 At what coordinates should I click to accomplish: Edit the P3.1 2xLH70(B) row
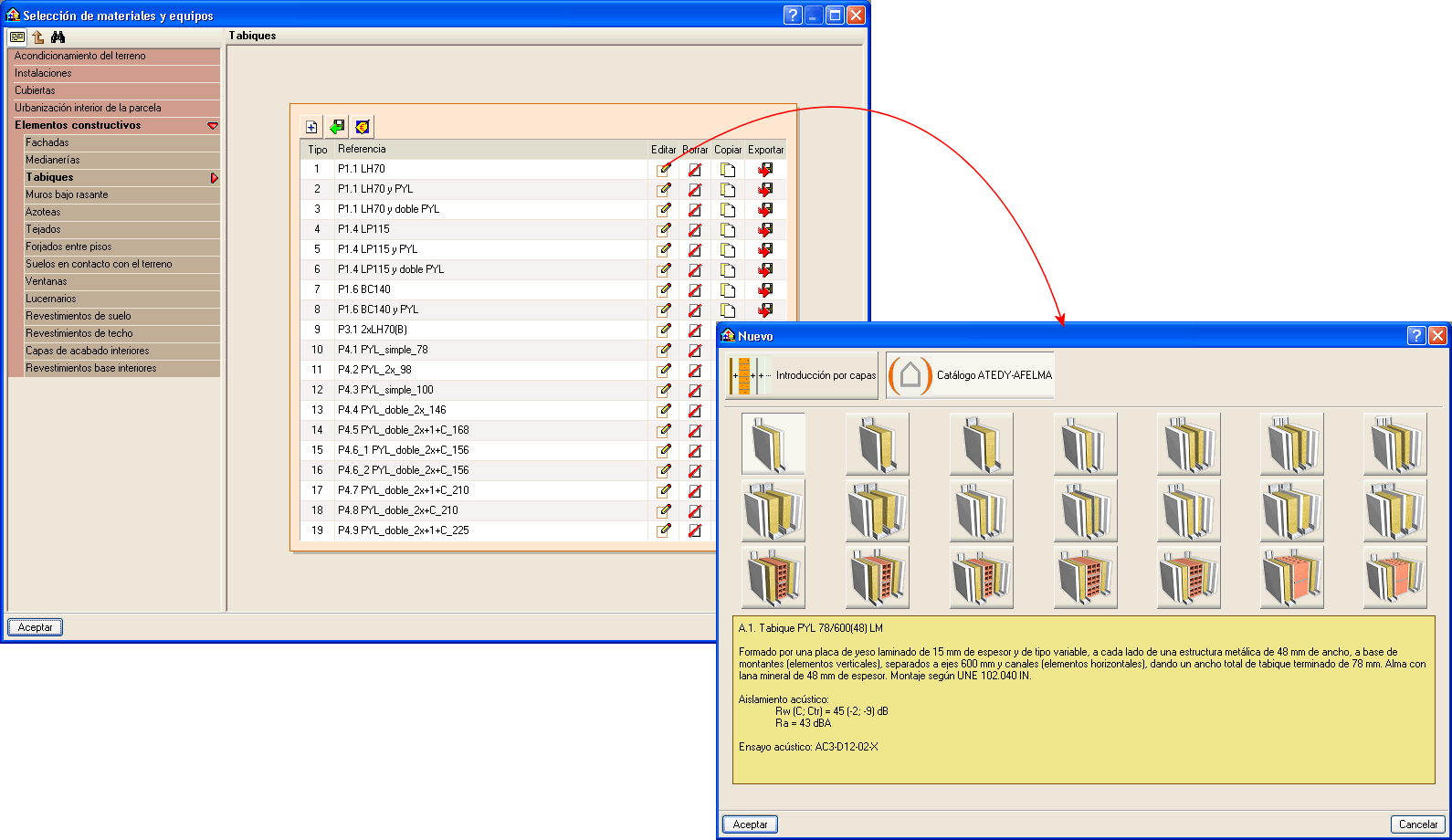[664, 330]
